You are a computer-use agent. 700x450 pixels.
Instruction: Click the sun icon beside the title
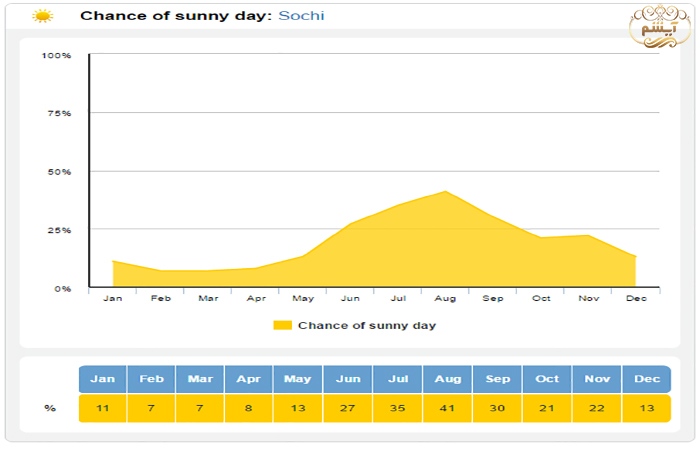tap(42, 17)
